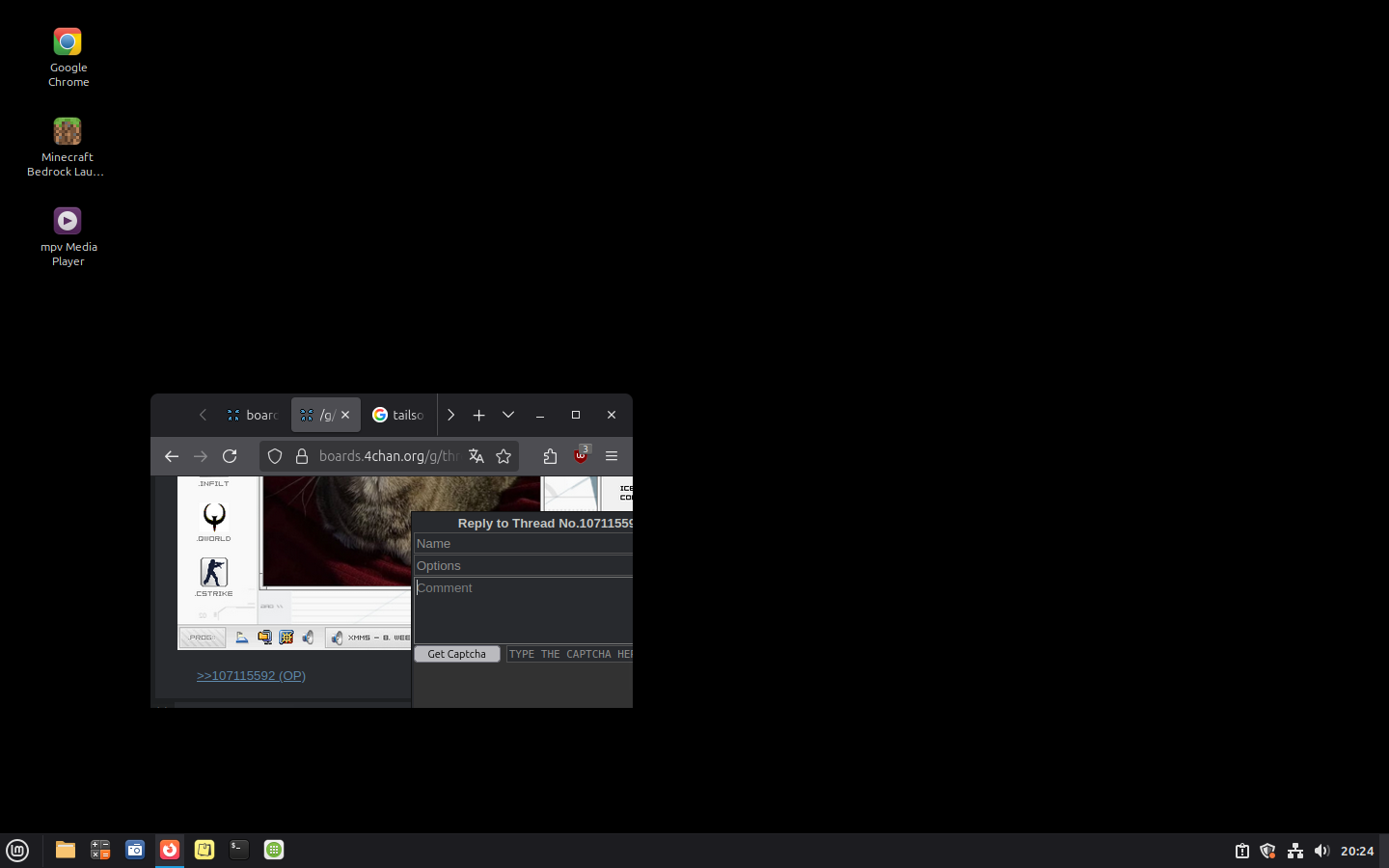This screenshot has width=1389, height=868.
Task: Open Sticky Notes from the taskbar
Action: click(204, 850)
